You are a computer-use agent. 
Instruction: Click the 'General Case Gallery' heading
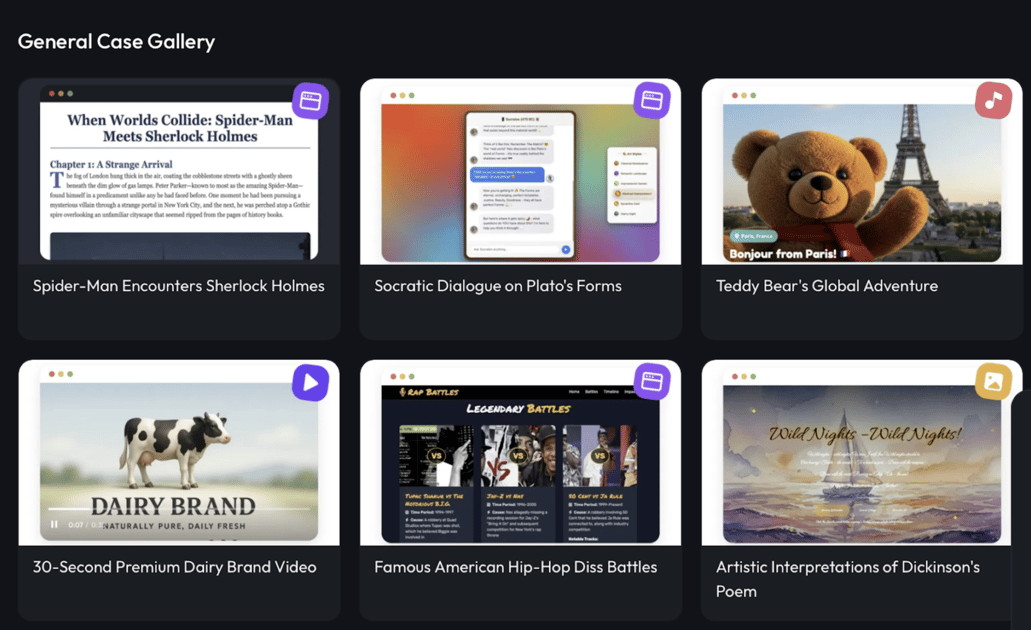(x=116, y=42)
